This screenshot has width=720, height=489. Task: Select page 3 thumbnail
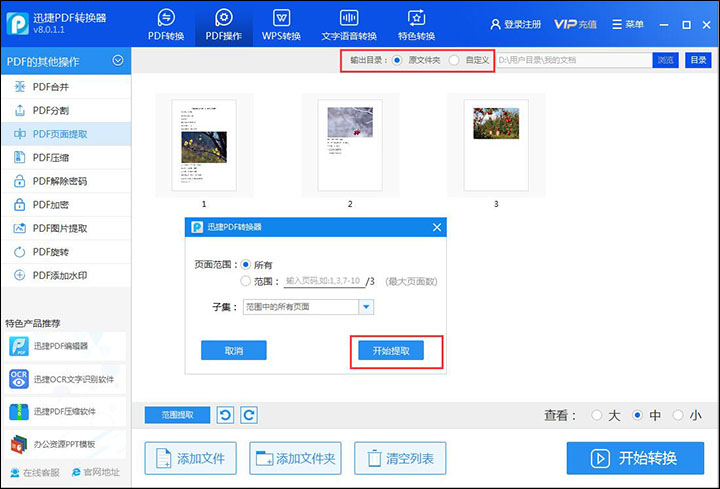[x=496, y=145]
